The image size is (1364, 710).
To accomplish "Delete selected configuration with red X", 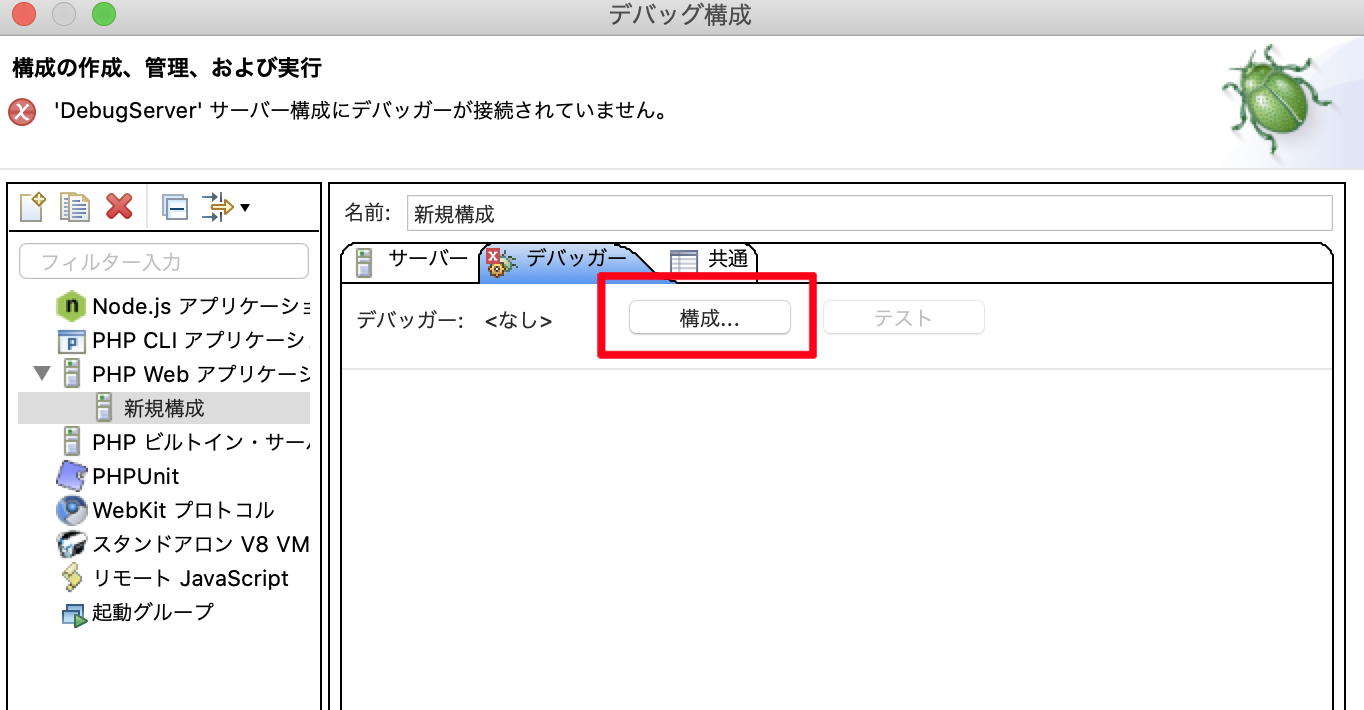I will pyautogui.click(x=119, y=207).
